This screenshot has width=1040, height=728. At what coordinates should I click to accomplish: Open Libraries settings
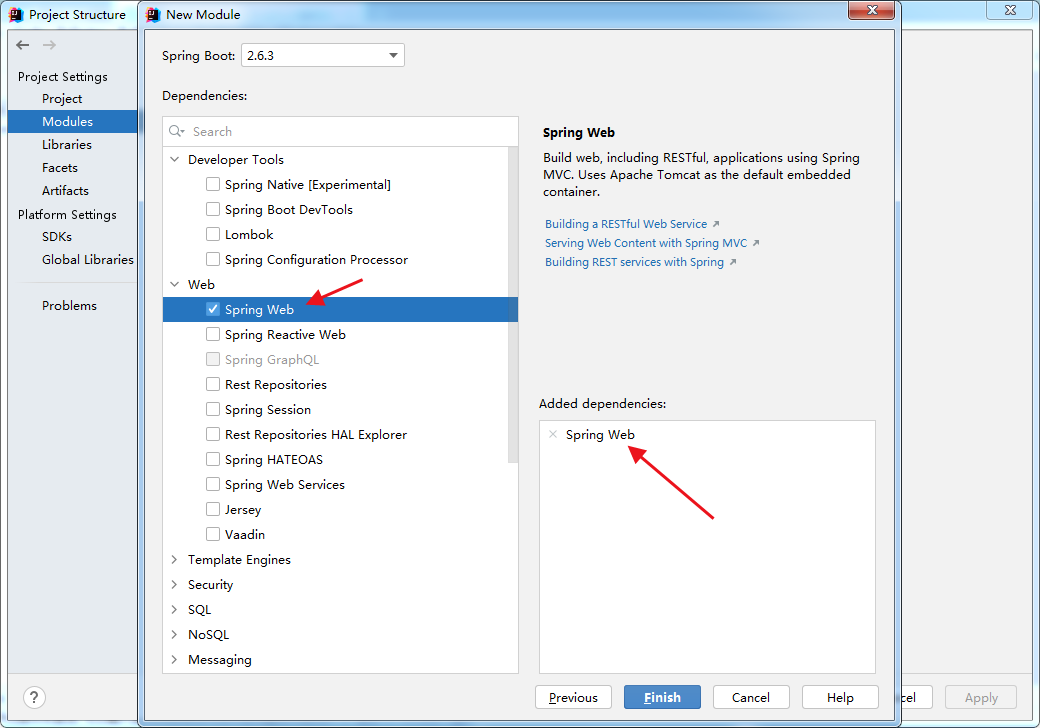66,145
